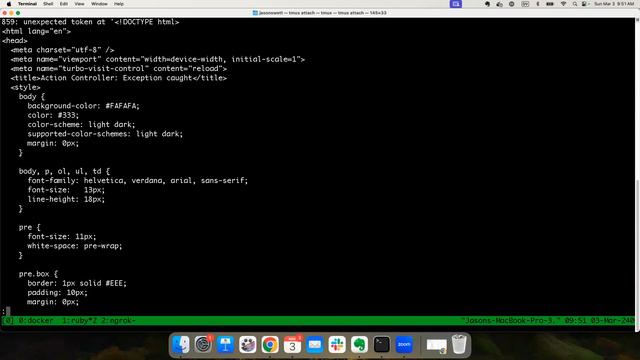Click the 'white-space: pre-wrap;' line
The image size is (640, 360).
pos(75,246)
